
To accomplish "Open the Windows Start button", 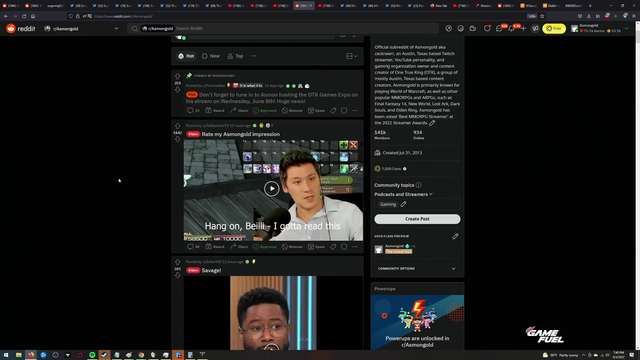I will point(6,355).
